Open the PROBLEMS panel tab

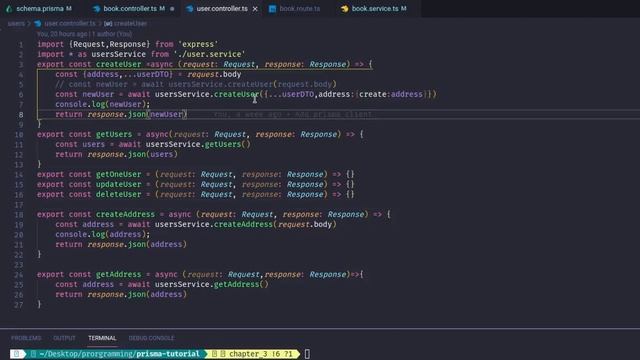coord(26,338)
